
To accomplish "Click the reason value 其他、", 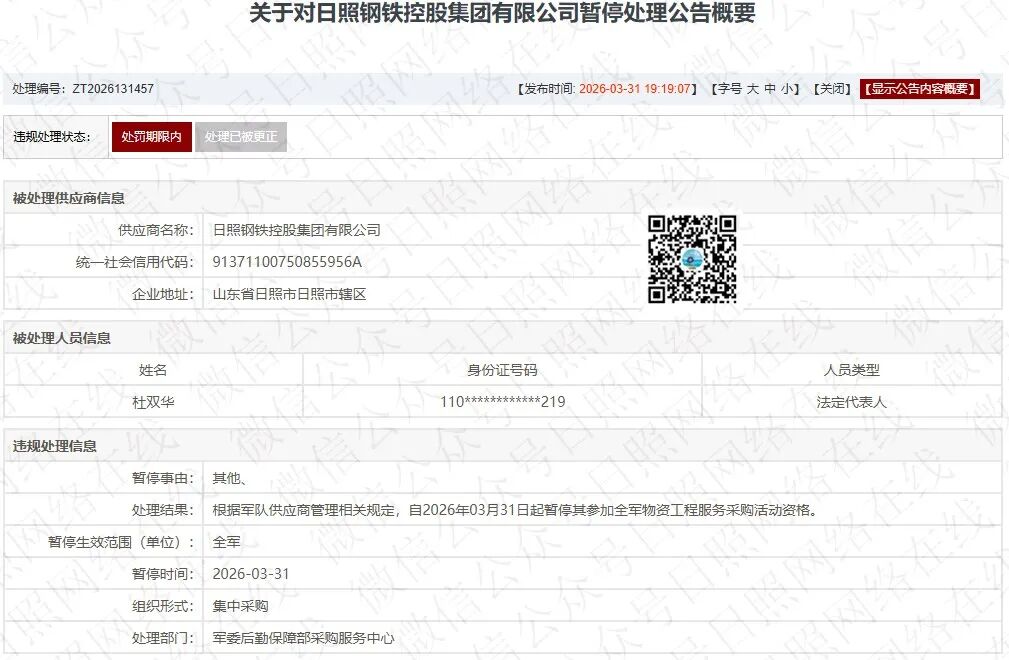I will [230, 478].
